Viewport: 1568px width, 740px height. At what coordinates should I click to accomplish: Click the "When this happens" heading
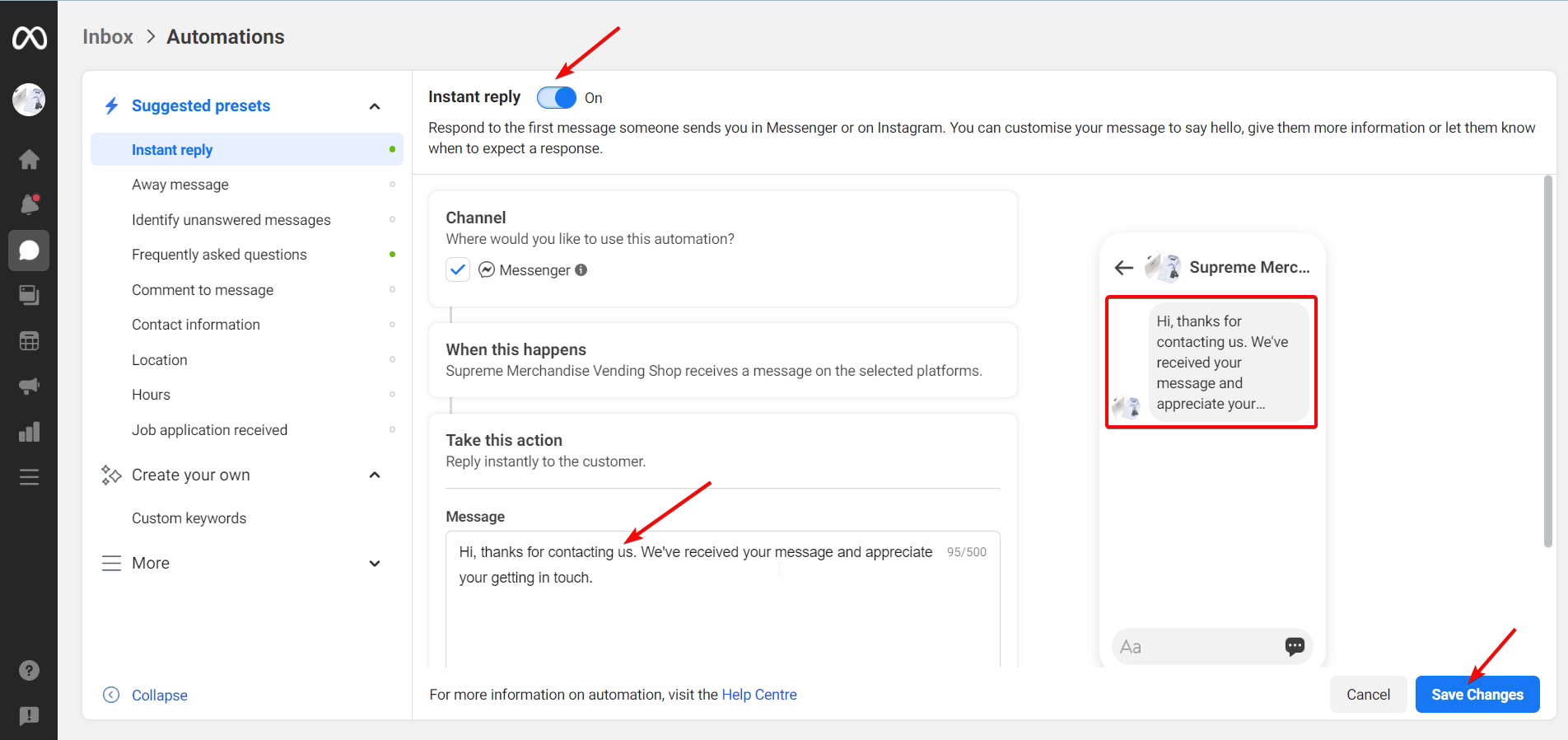coord(516,349)
